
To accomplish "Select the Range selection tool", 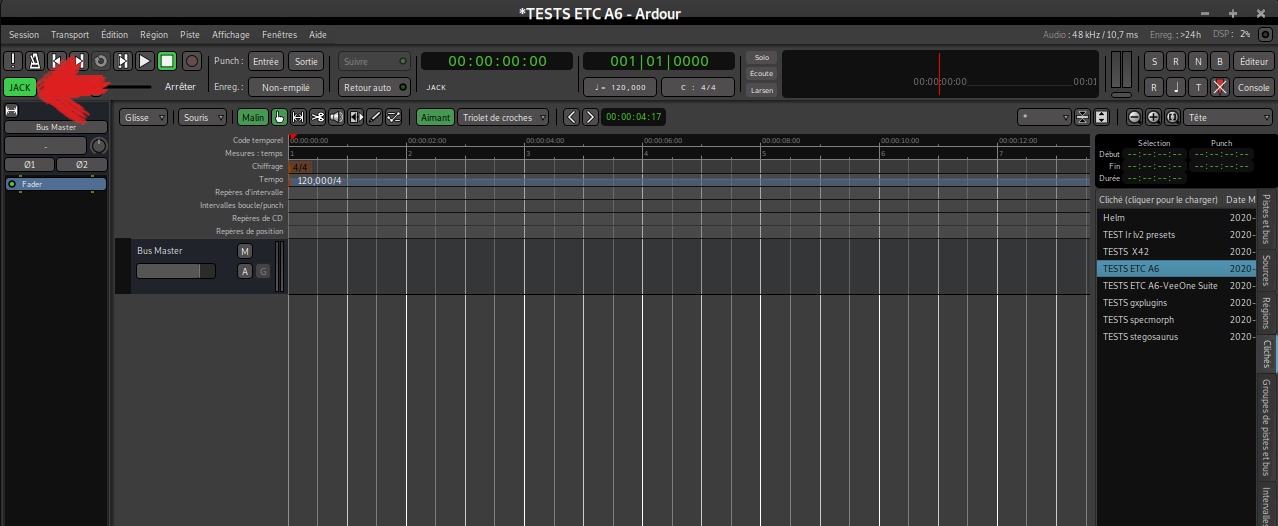I will pyautogui.click(x=298, y=117).
